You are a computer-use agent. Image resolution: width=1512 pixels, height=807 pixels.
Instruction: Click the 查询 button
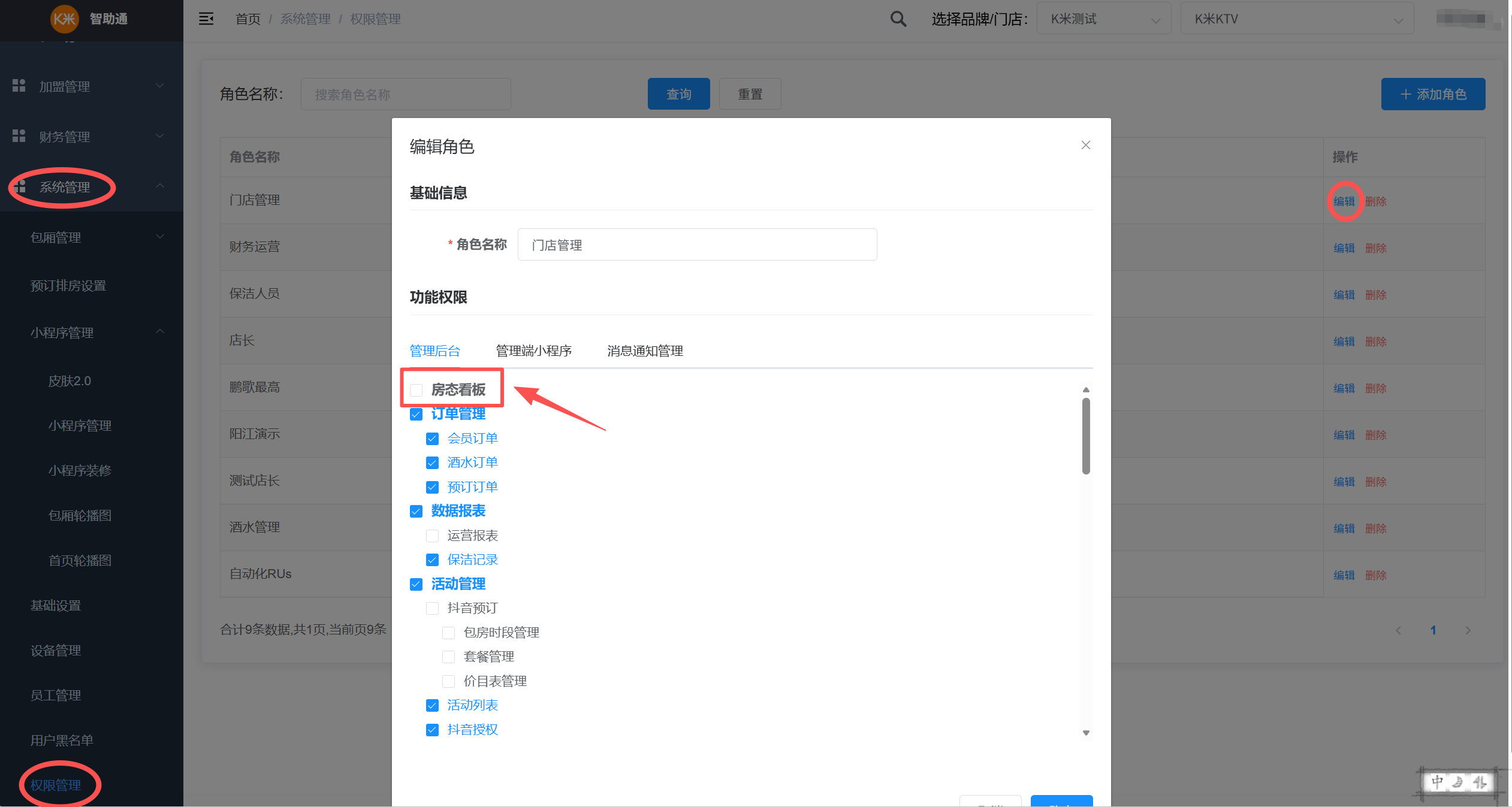pyautogui.click(x=678, y=94)
